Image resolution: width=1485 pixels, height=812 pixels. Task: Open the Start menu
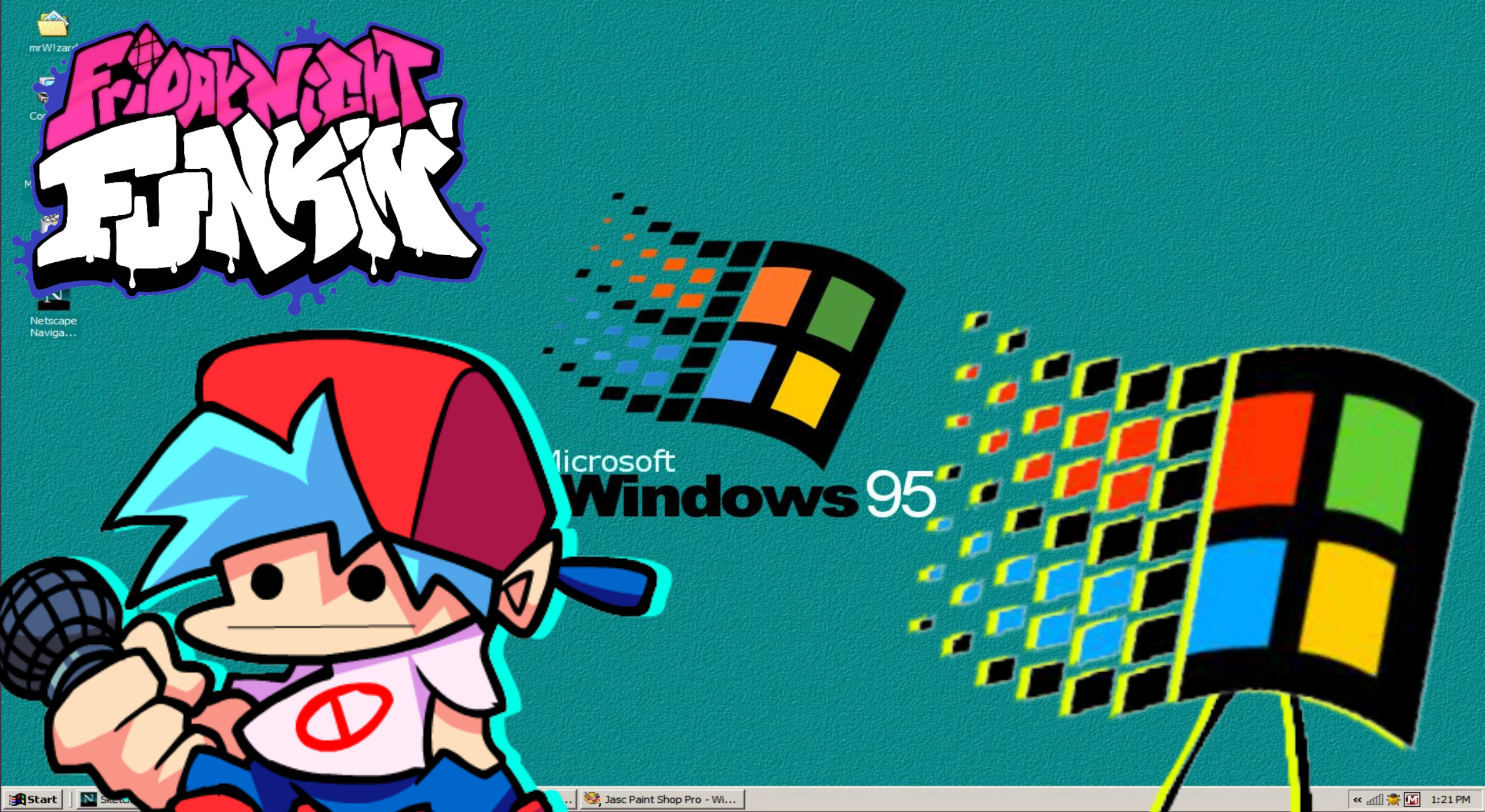pos(33,799)
